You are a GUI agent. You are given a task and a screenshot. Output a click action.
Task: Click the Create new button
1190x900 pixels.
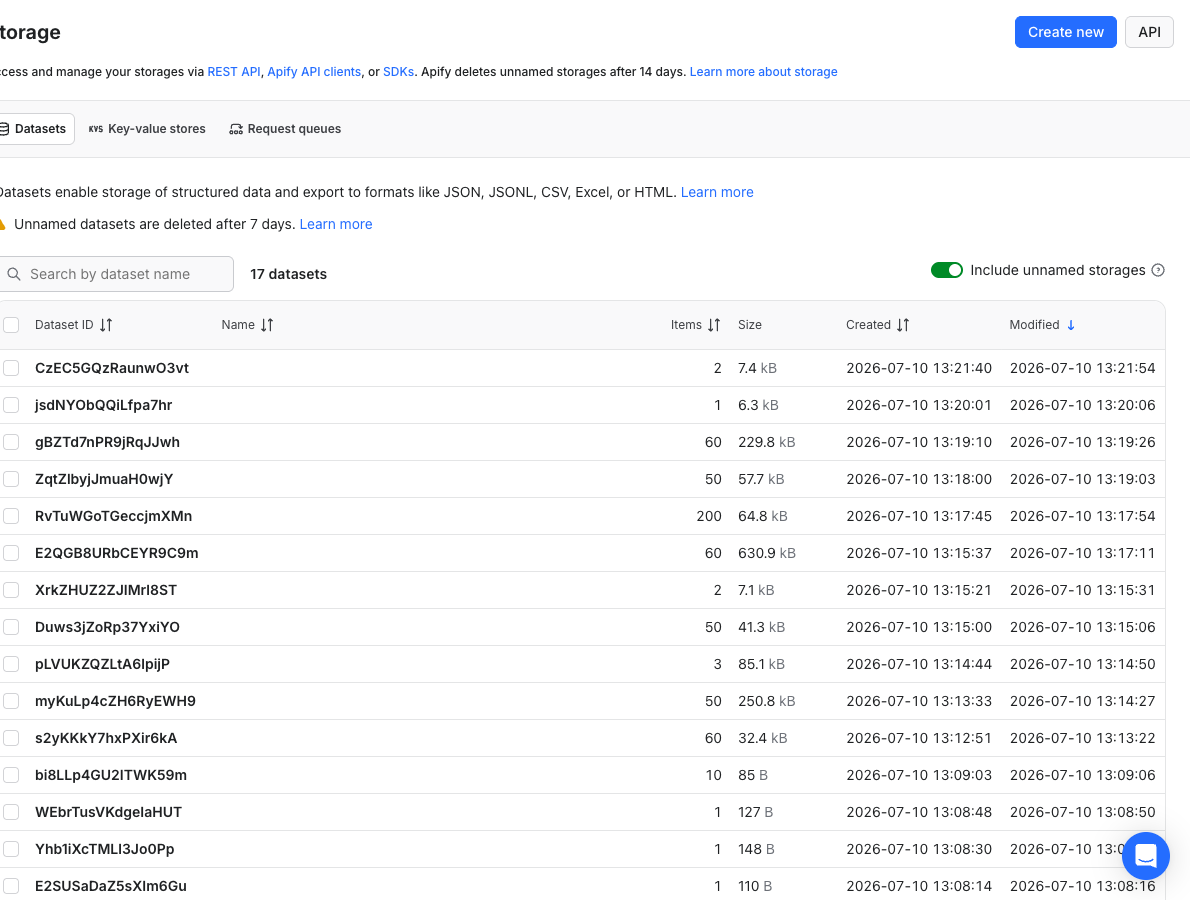(1066, 32)
